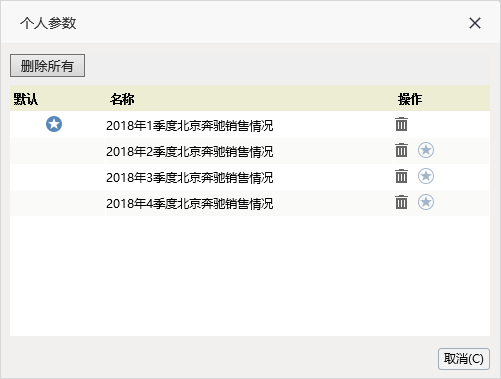Screen dimensions: 501x379
Task: Set 2018年3季度 entry as default with star
Action: coord(426,176)
